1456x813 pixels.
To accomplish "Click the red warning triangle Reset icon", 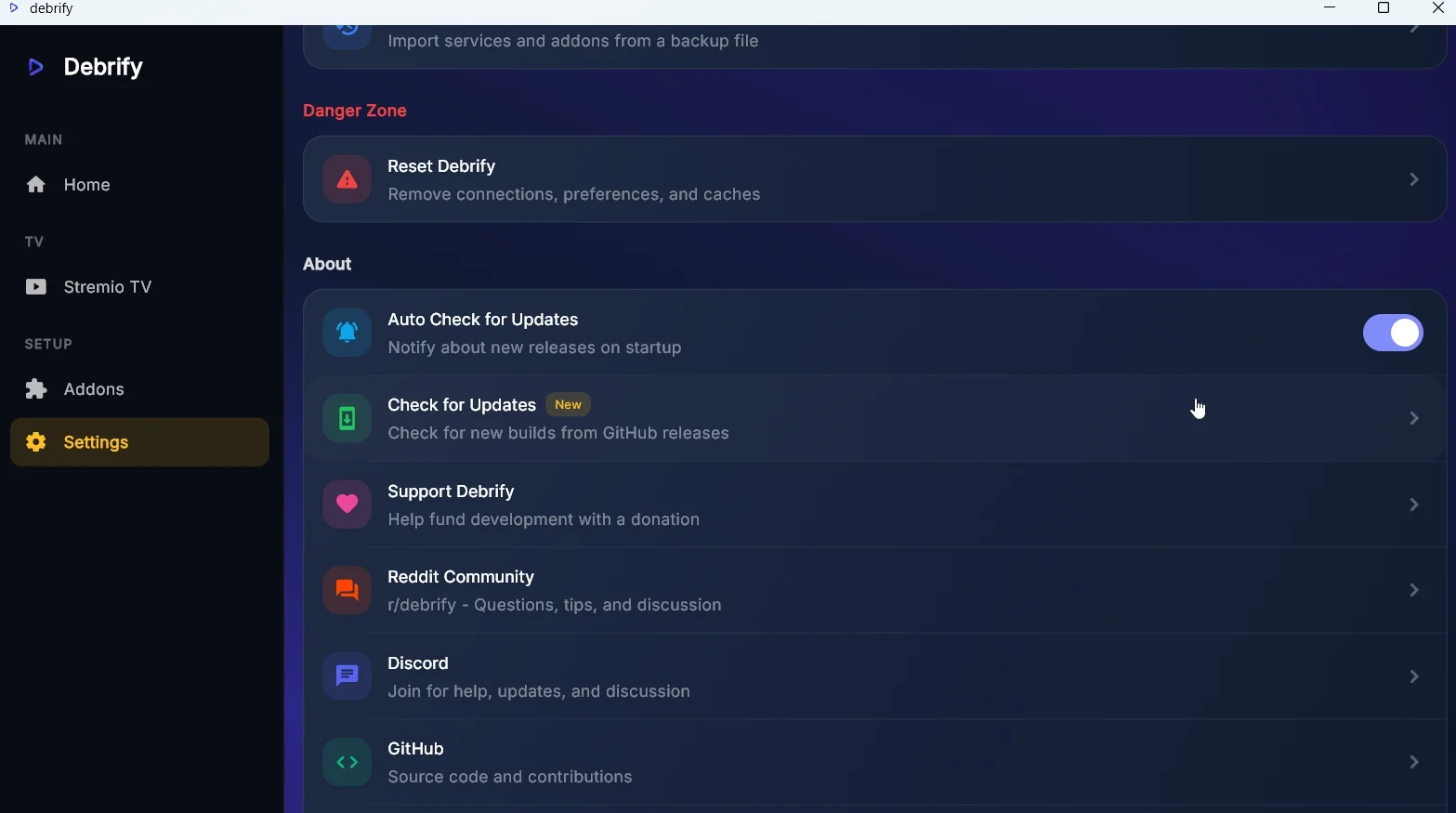I will [347, 180].
